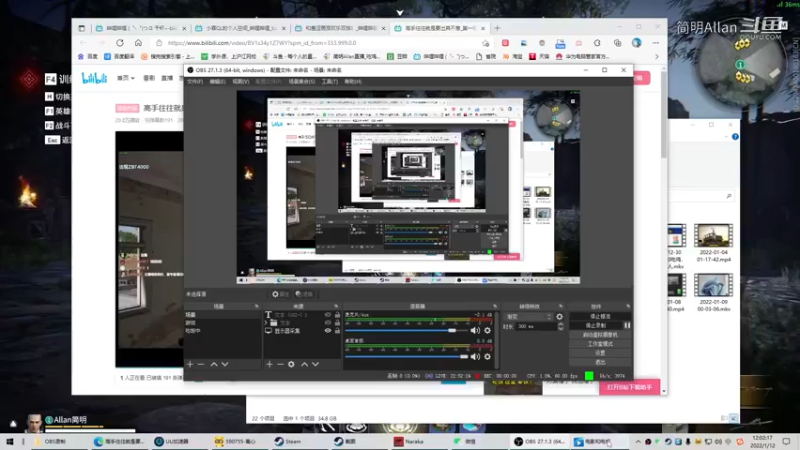Add this page to favorites with the star icon
Image resolution: width=800 pixels, height=450 pixels.
click(486, 43)
